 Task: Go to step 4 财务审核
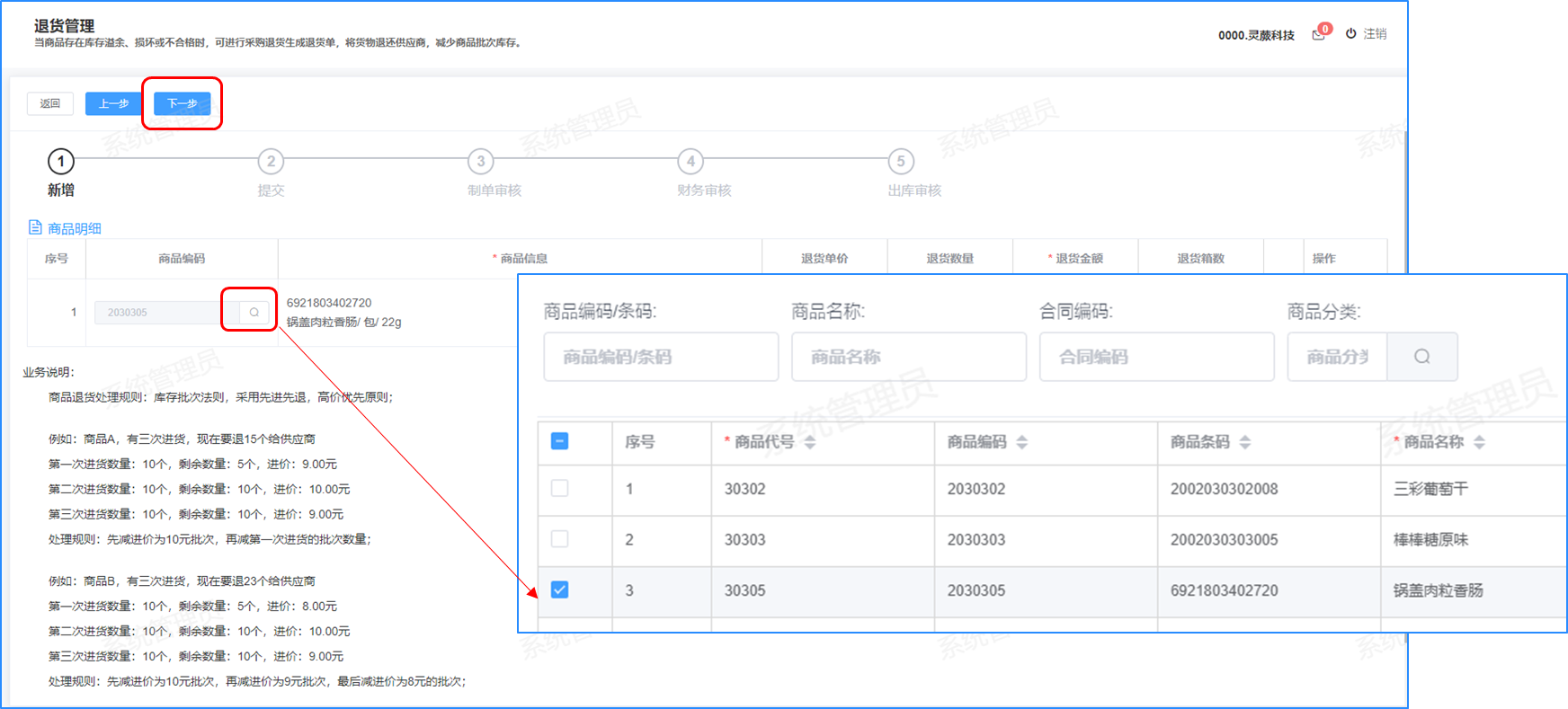[690, 162]
